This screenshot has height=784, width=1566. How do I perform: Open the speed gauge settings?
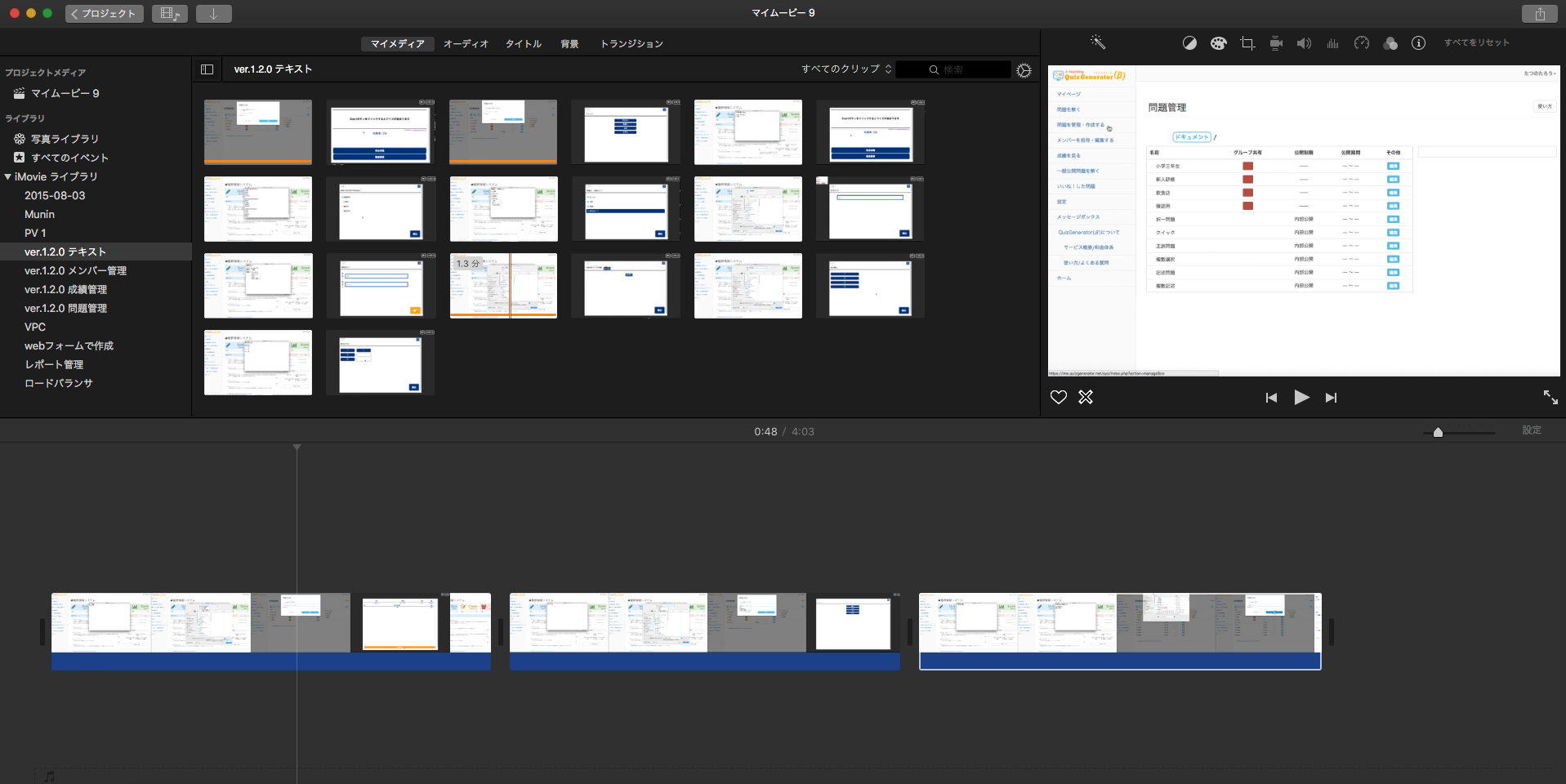click(1361, 43)
